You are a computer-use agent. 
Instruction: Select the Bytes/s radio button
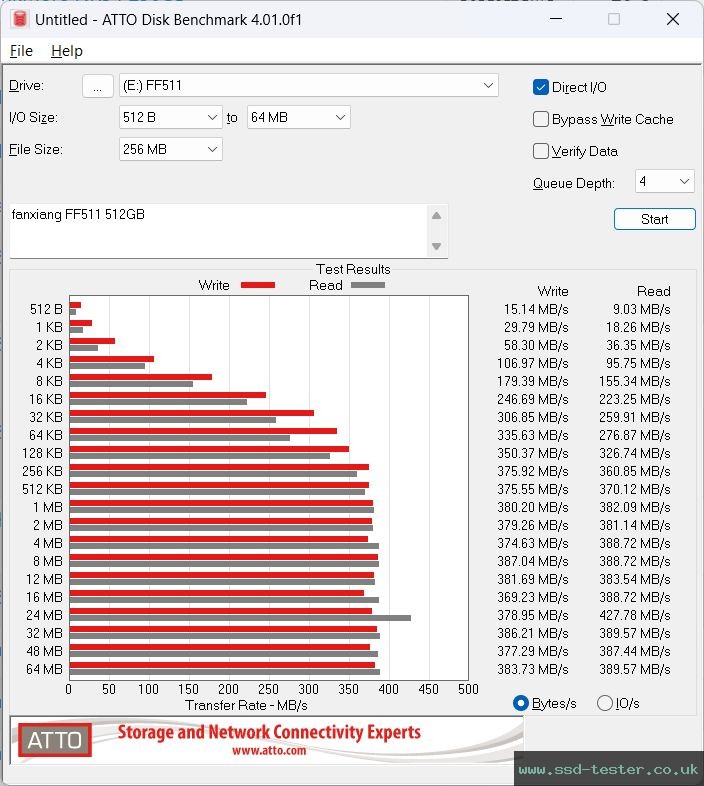point(521,703)
